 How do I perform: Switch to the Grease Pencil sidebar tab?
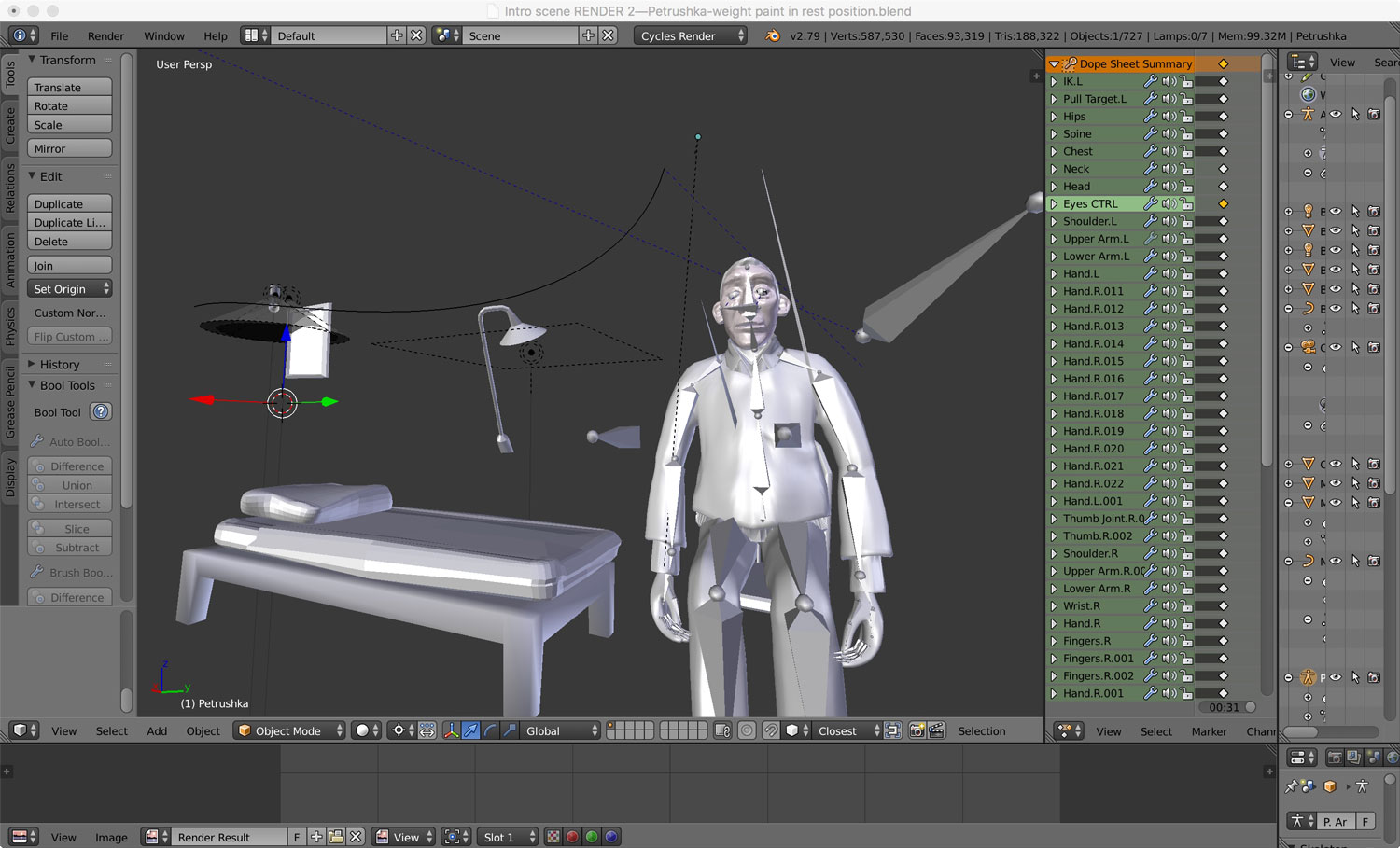click(10, 401)
